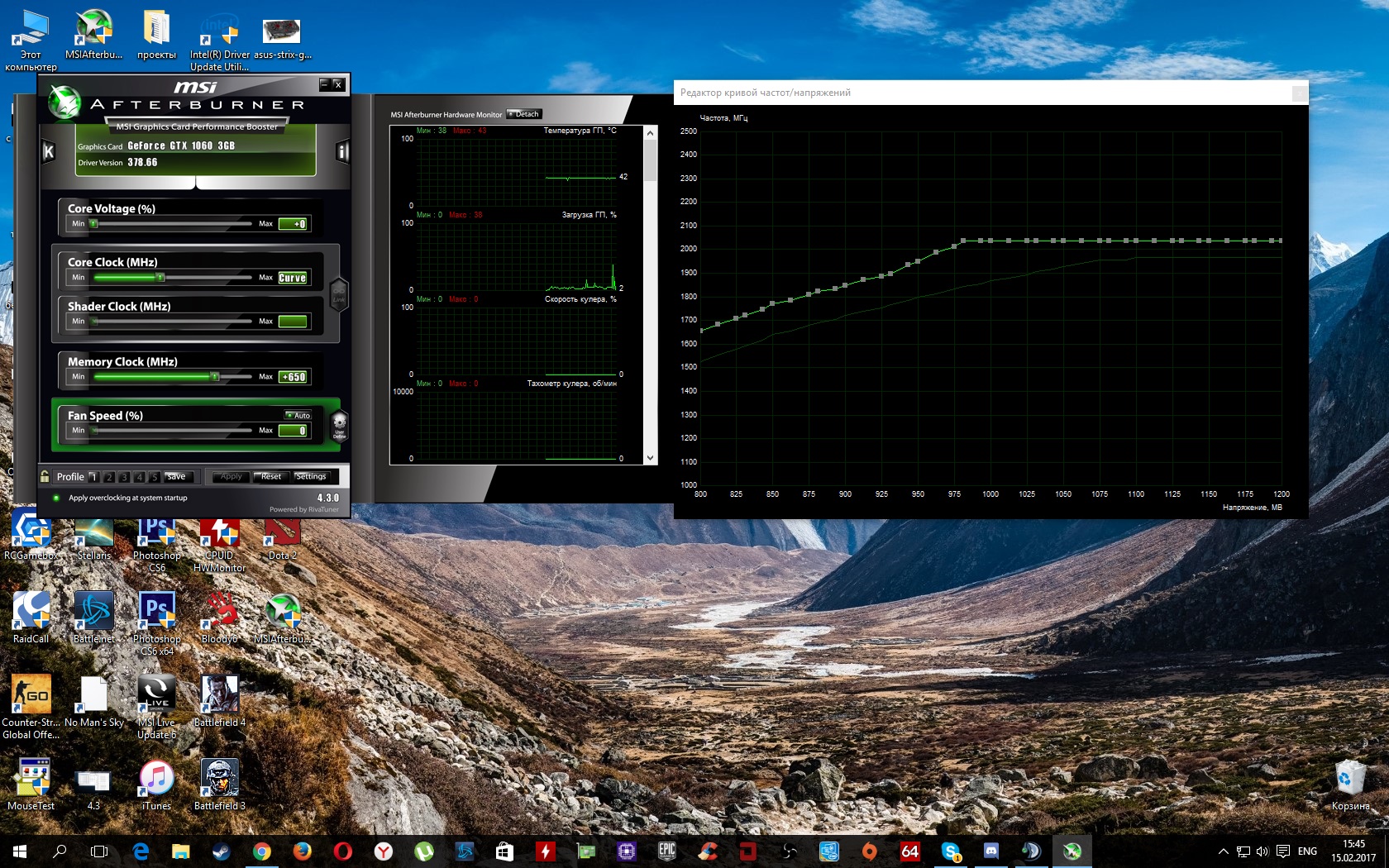Open the Battlefield 4 desktop shortcut
Viewport: 1389px width, 868px height.
click(x=219, y=701)
